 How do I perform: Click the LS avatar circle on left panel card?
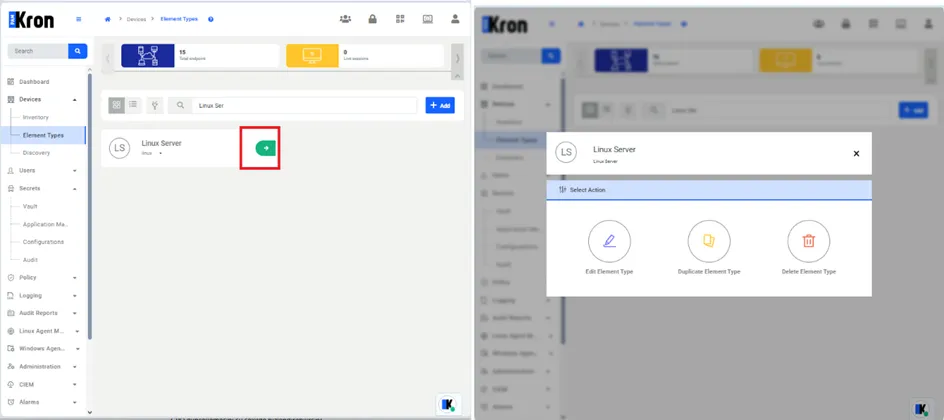[x=120, y=148]
